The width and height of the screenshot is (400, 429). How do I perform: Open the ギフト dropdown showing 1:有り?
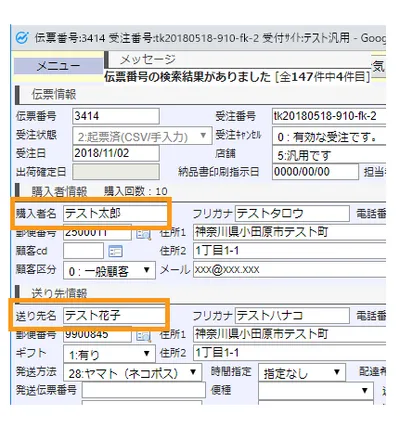click(x=109, y=354)
